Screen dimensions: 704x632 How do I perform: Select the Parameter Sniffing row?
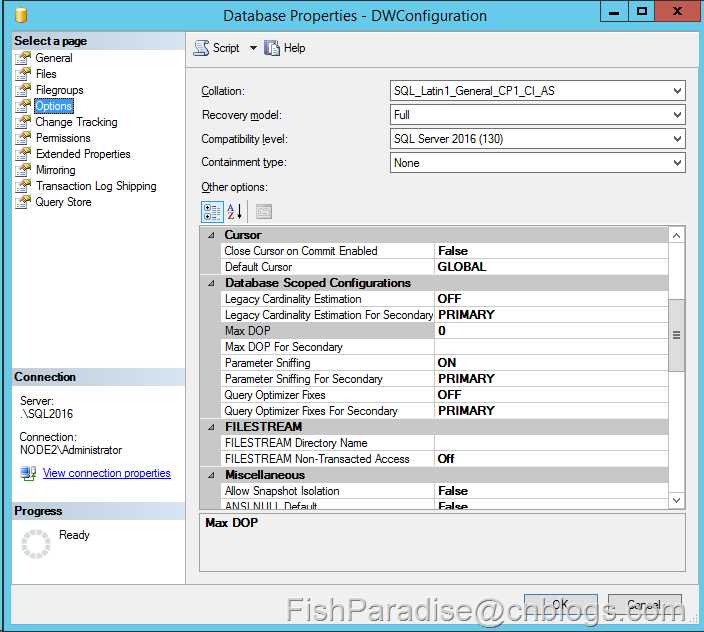[444, 363]
